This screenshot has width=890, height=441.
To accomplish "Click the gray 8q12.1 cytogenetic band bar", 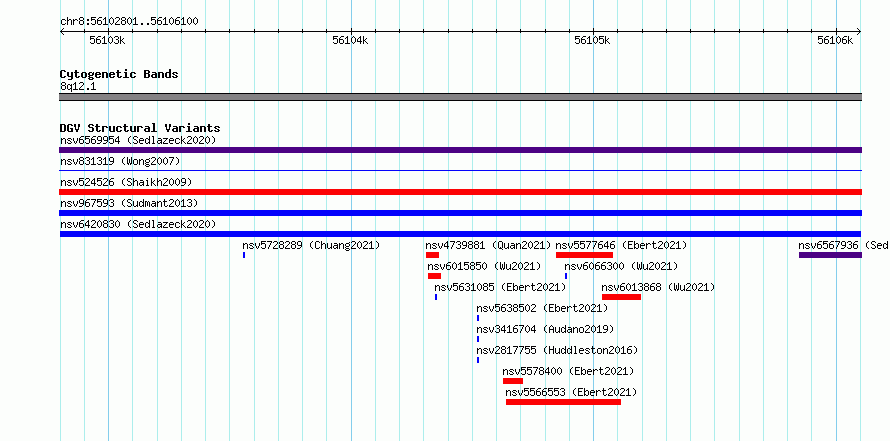I will [x=460, y=97].
